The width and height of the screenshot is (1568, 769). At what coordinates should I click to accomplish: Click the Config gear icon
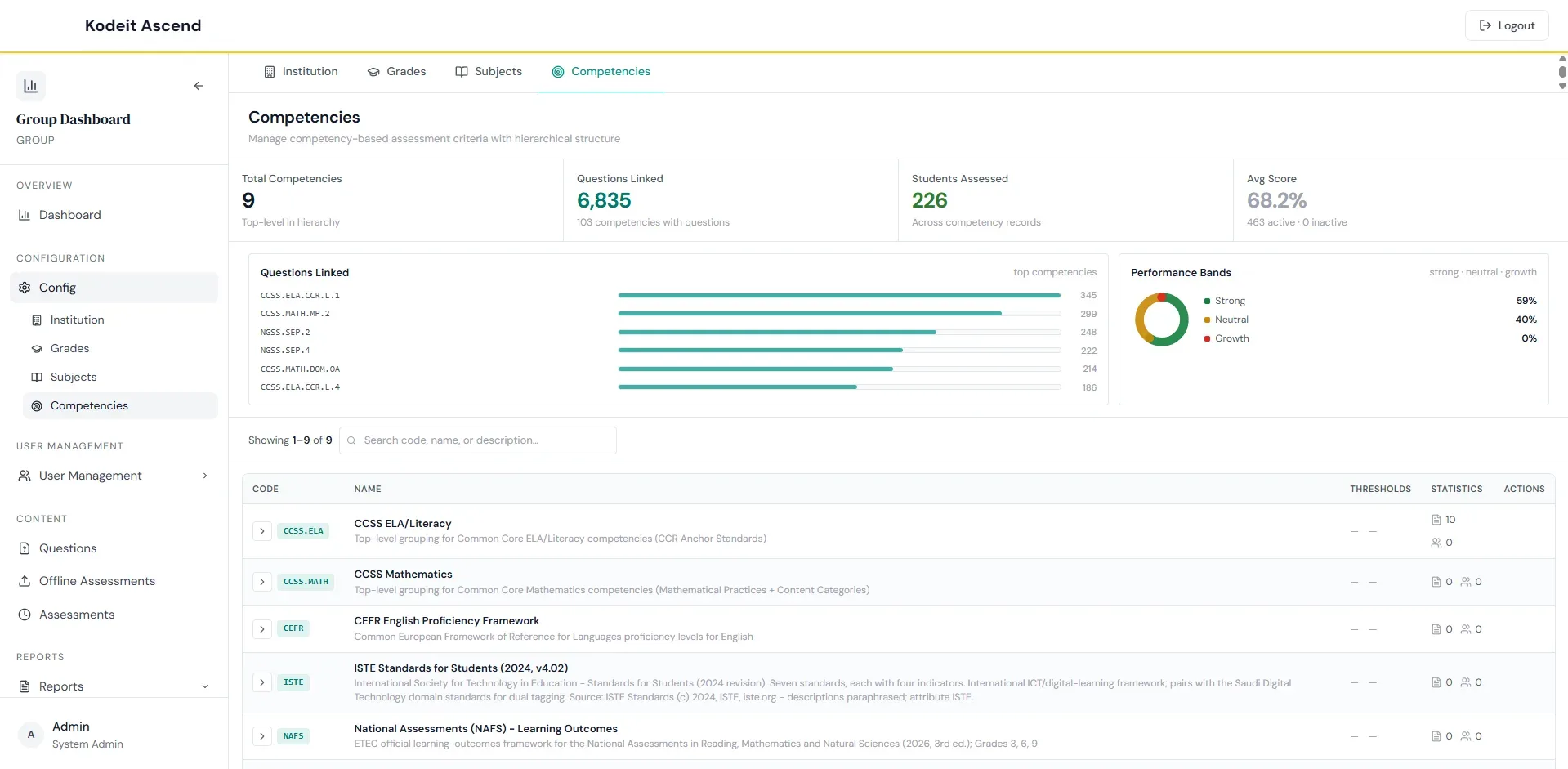(25, 288)
